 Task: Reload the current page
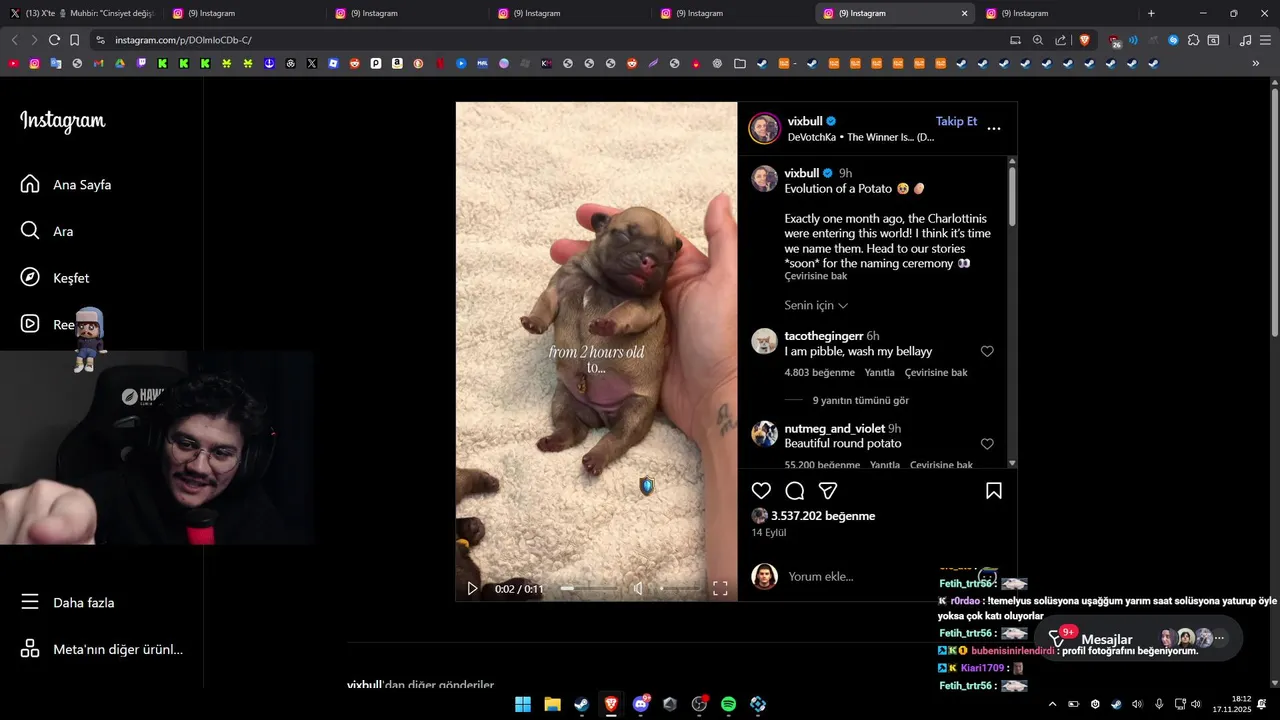[54, 40]
